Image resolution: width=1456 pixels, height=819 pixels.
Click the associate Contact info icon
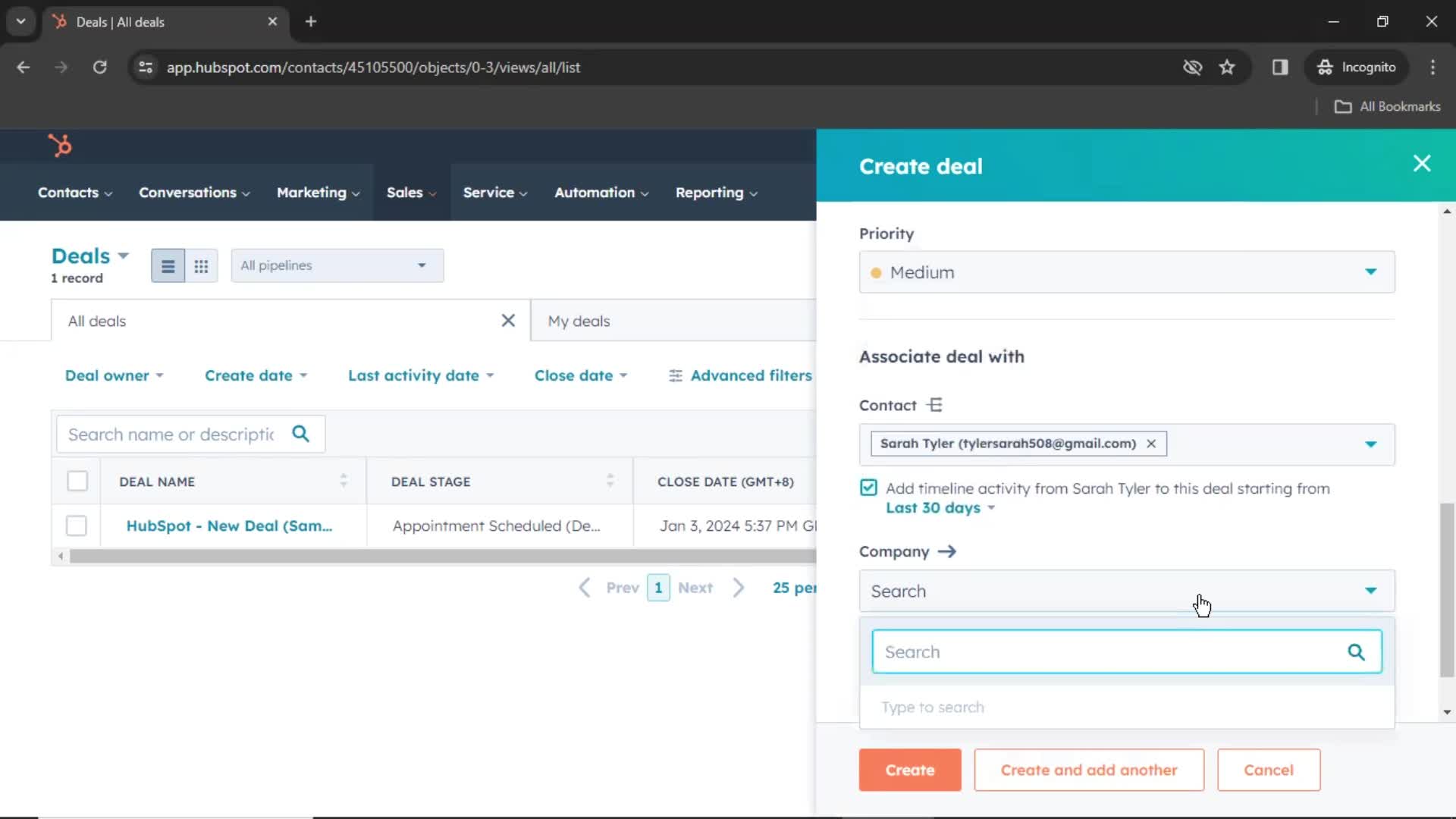[x=935, y=405]
